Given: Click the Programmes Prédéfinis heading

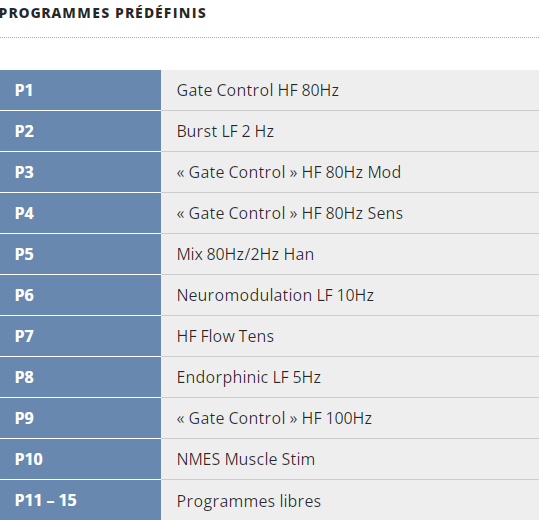Looking at the screenshot, I should tap(103, 13).
